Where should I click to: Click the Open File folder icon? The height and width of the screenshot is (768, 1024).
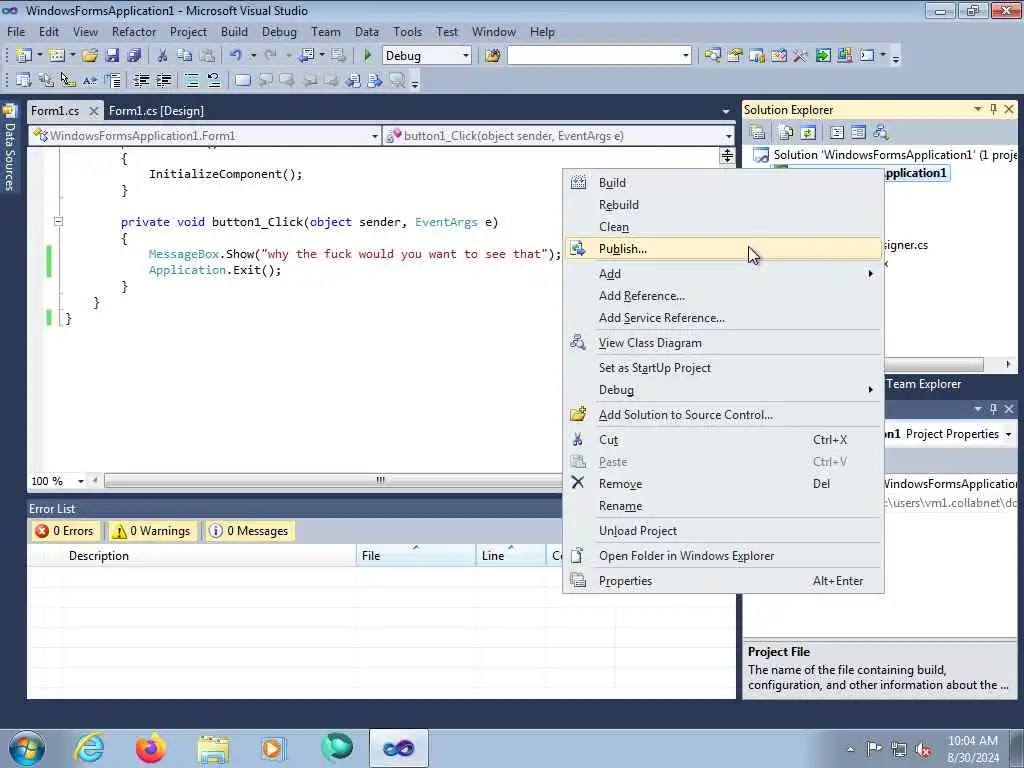pos(90,56)
